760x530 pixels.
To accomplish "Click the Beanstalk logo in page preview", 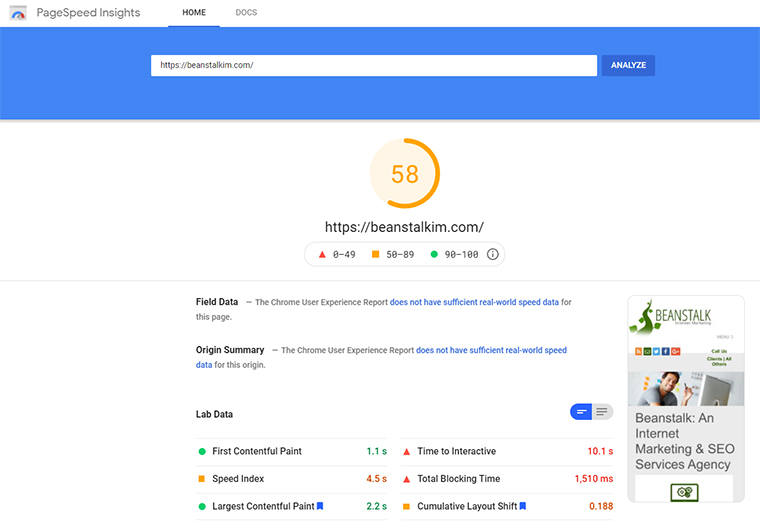I will tap(670, 317).
